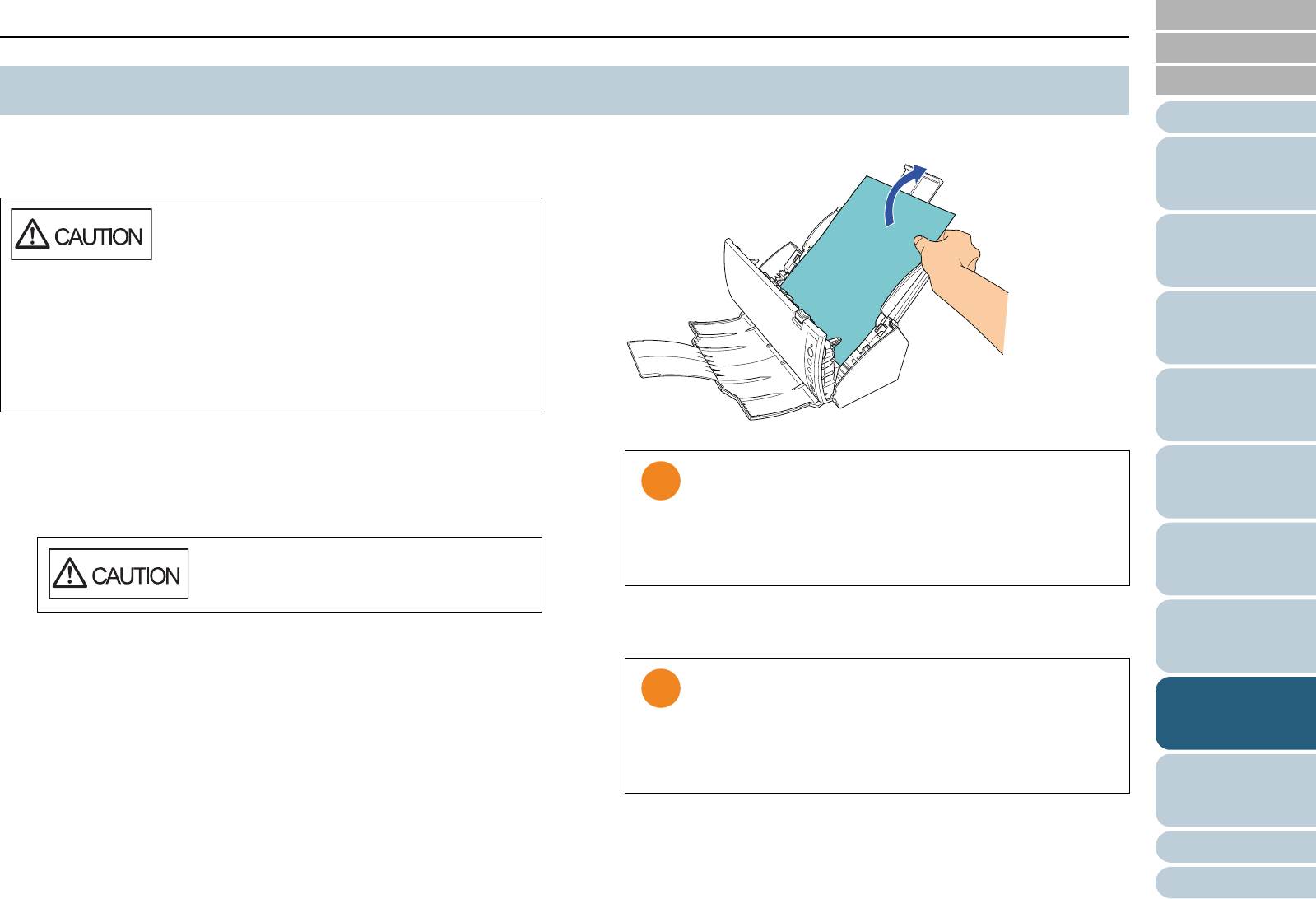Click the lower CAUTION warning icon
The height and width of the screenshot is (899, 1316).
coord(119,574)
